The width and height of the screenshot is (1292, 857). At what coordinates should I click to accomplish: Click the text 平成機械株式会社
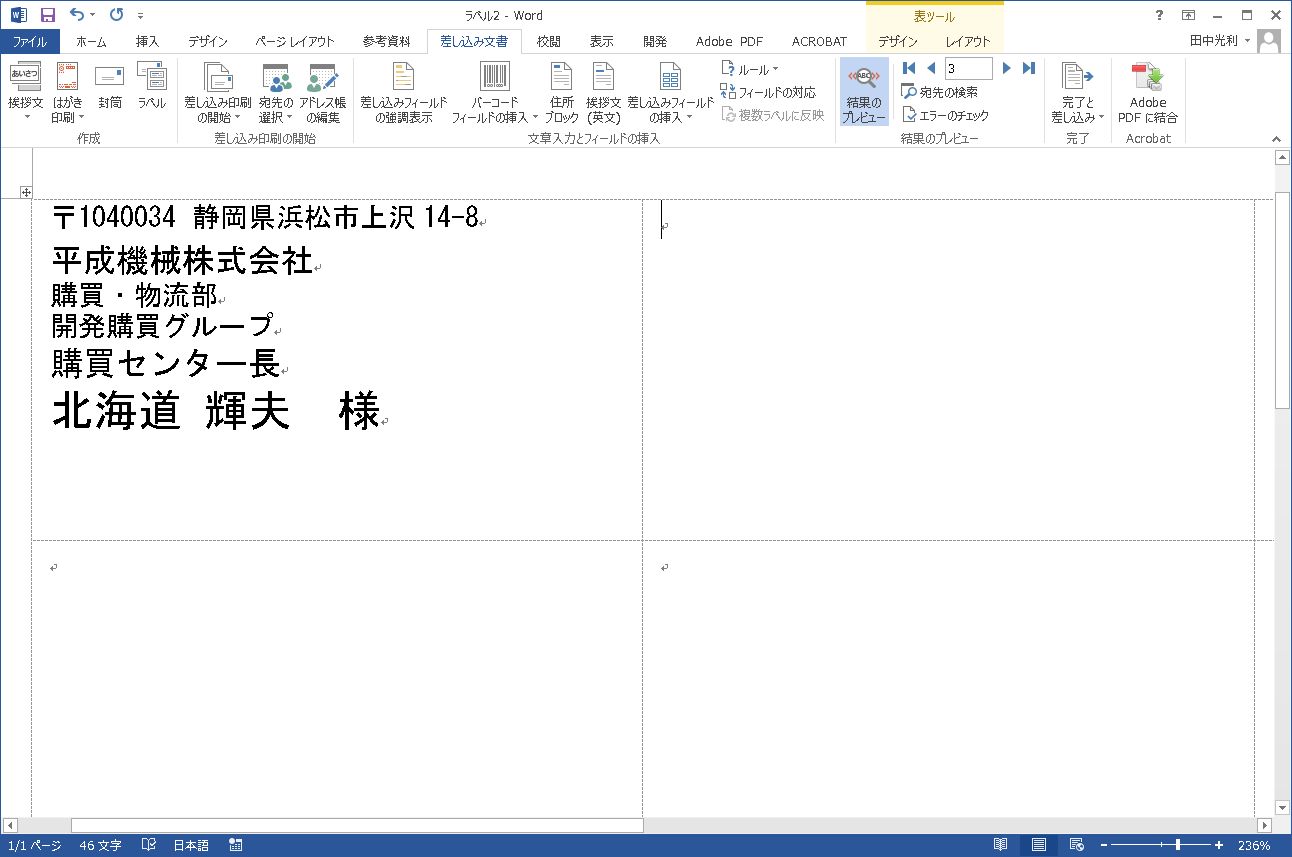[182, 261]
